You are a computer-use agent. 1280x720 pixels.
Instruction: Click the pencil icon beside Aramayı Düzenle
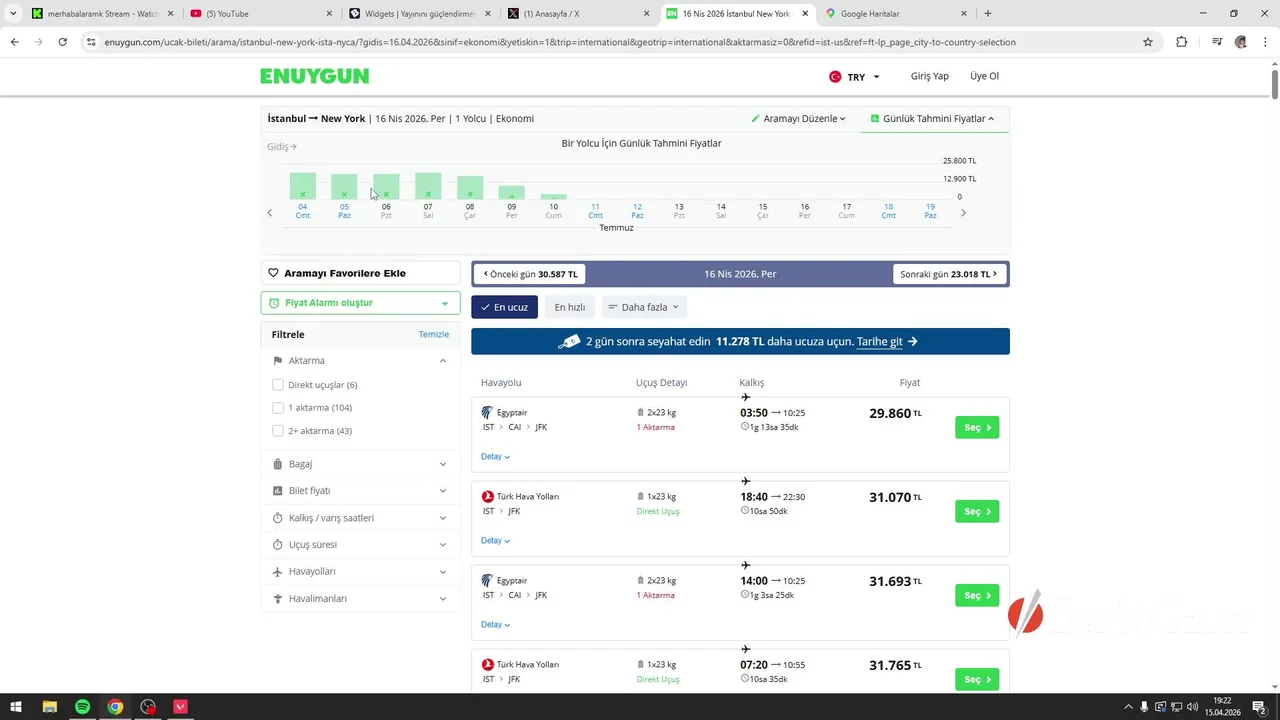coord(756,118)
